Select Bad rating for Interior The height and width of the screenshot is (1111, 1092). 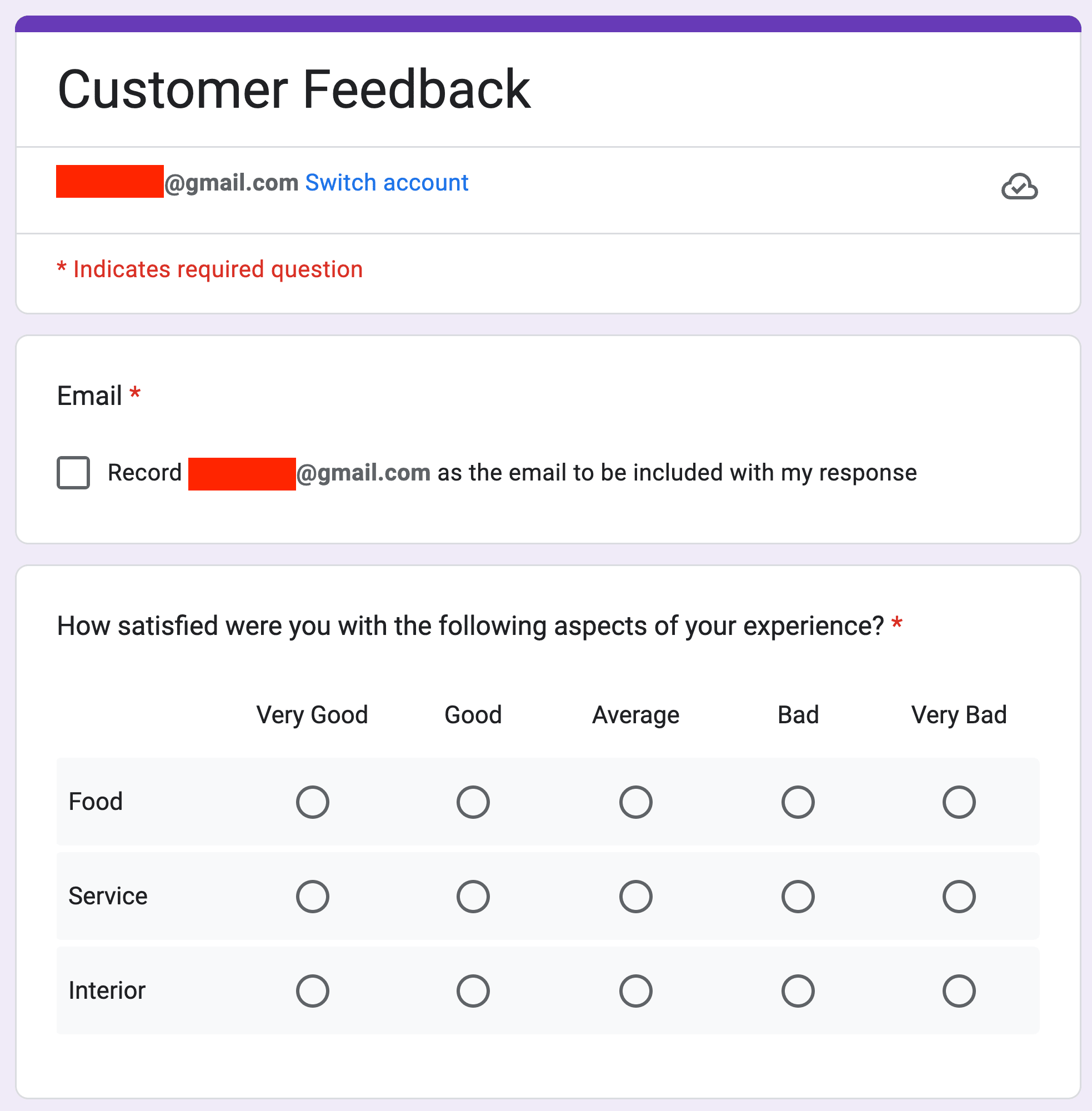pyautogui.click(x=798, y=990)
